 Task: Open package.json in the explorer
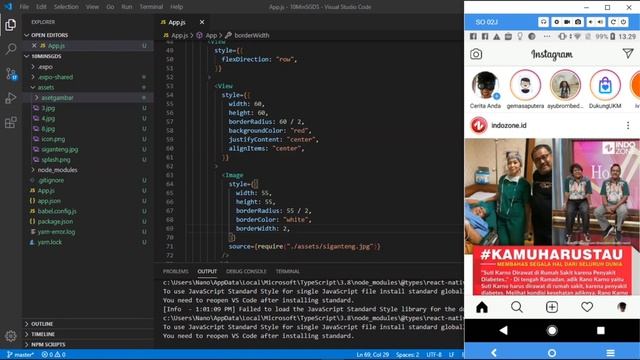88,221
